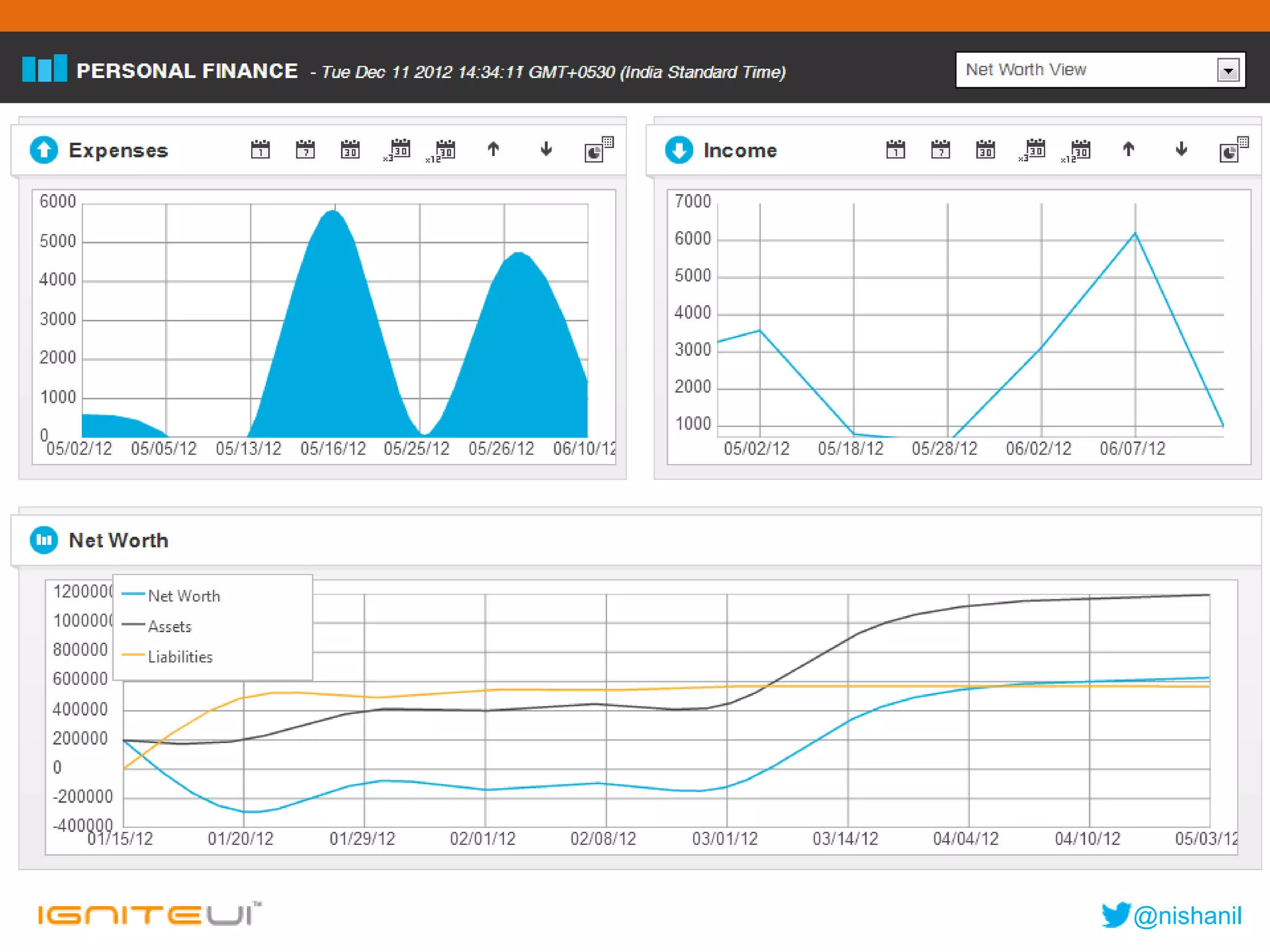This screenshot has width=1270, height=952.
Task: Select the 30-day range icon in Expenses
Action: pyautogui.click(x=350, y=149)
